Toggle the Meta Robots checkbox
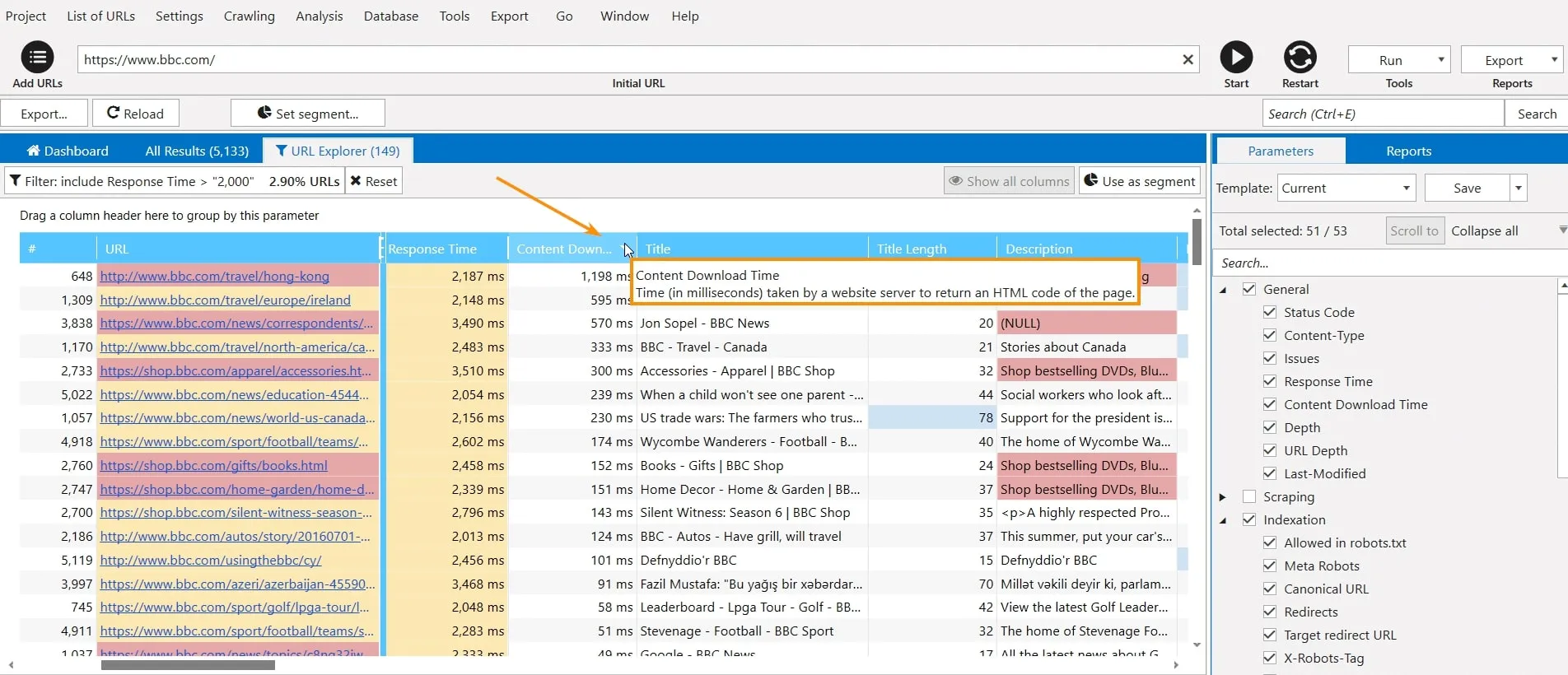Screen dimensions: 1568x675 [x=1270, y=566]
